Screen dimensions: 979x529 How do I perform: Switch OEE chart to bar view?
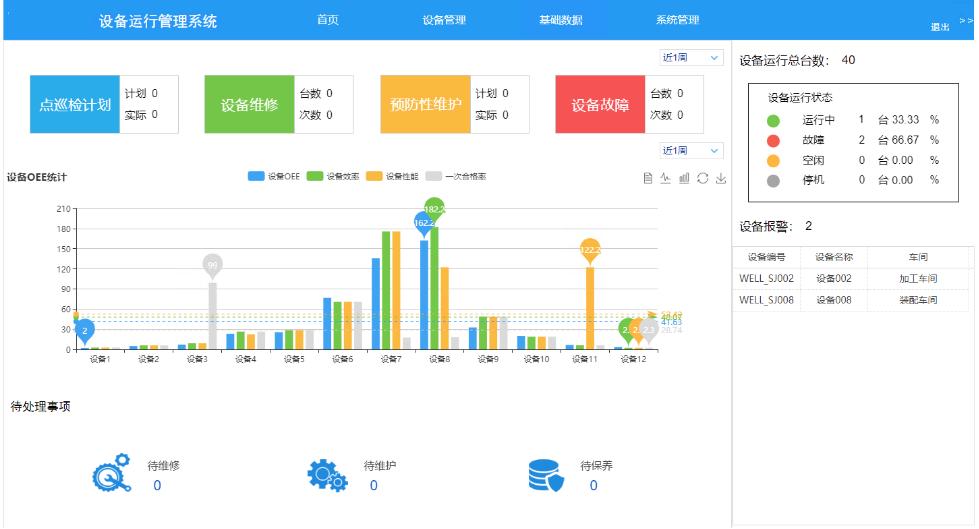click(x=685, y=178)
